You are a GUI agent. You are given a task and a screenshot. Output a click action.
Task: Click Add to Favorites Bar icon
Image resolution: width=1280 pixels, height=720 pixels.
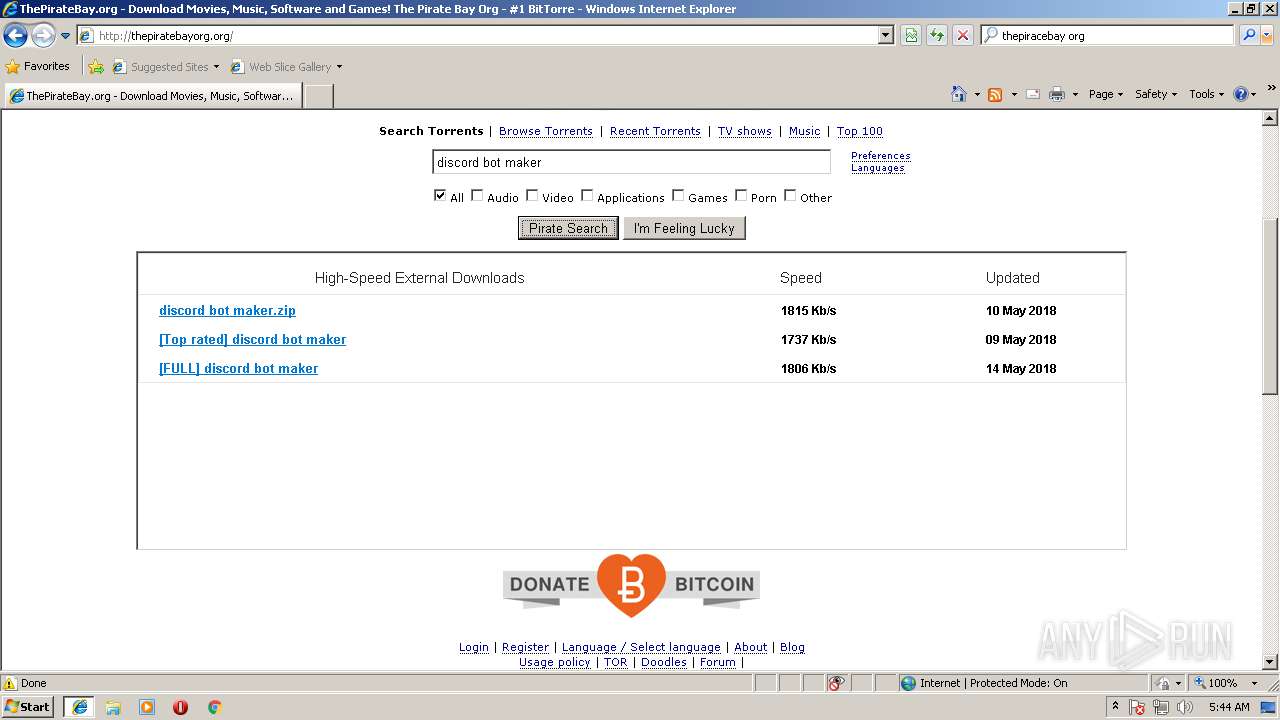click(96, 67)
